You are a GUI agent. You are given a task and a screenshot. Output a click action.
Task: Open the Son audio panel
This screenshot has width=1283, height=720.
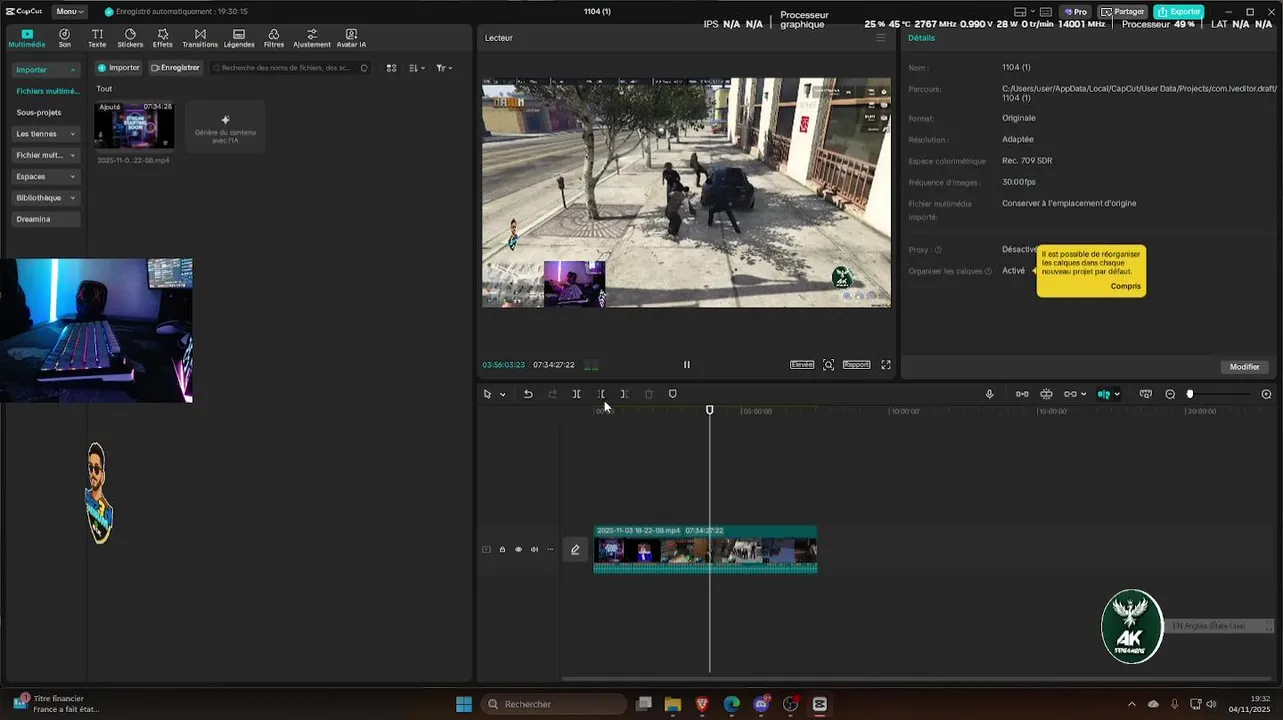64,38
